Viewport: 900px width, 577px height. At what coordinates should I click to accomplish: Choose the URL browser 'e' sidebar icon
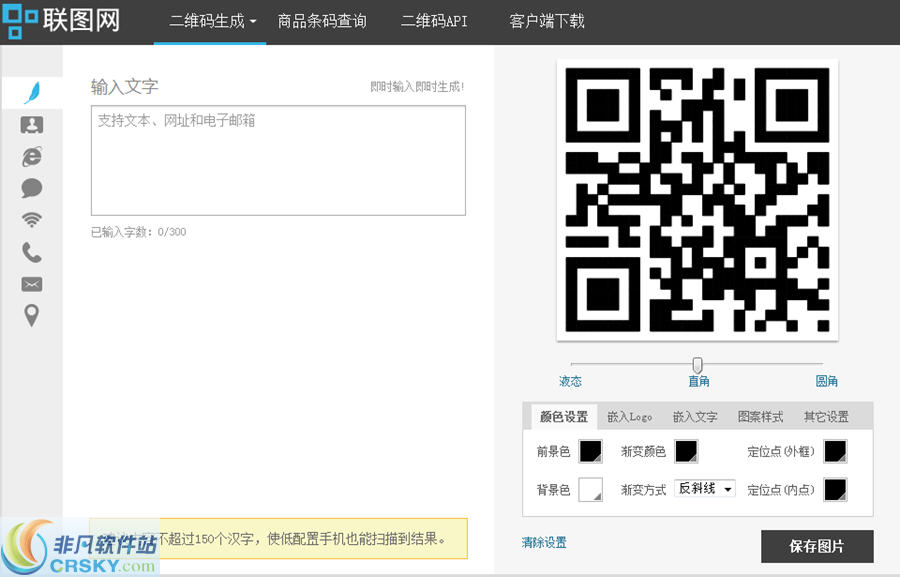click(x=32, y=156)
